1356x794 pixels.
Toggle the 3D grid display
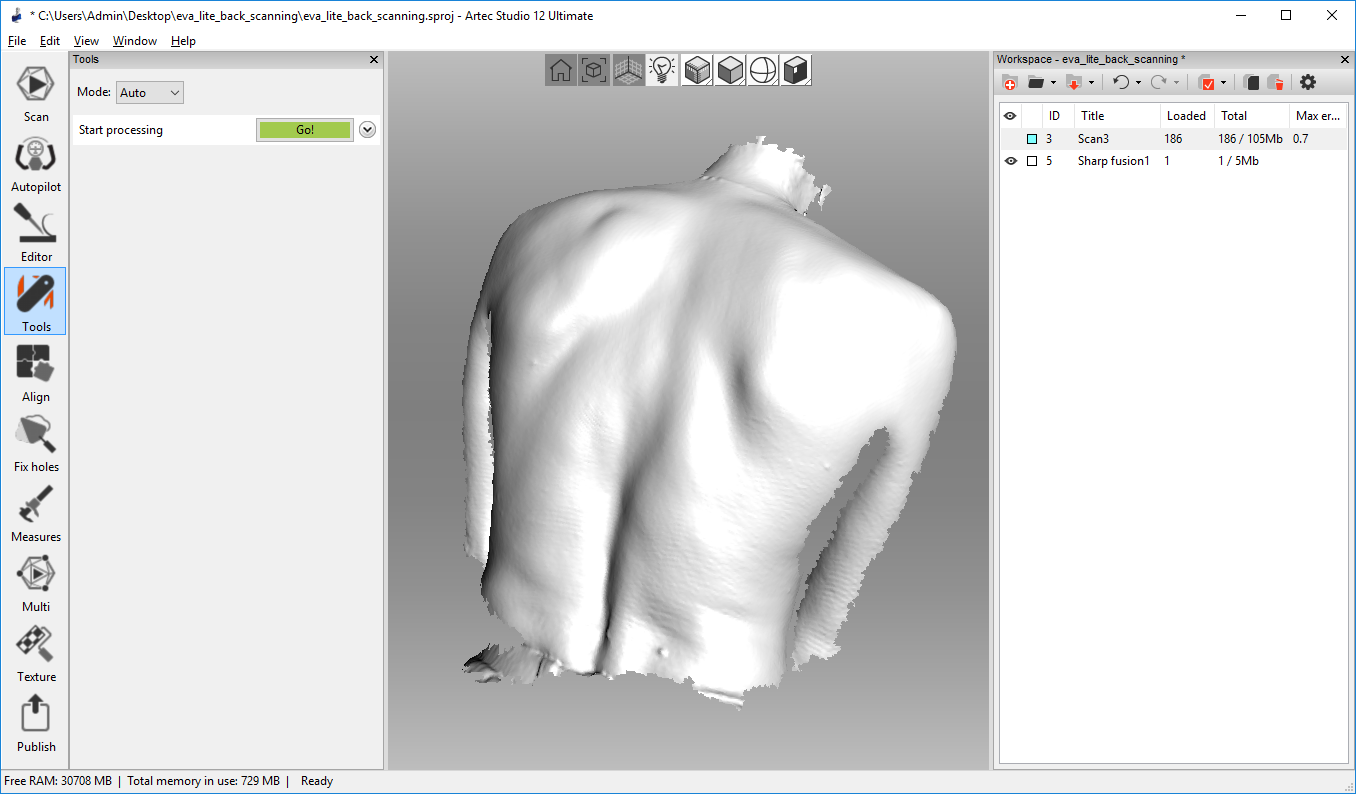pyautogui.click(x=628, y=70)
